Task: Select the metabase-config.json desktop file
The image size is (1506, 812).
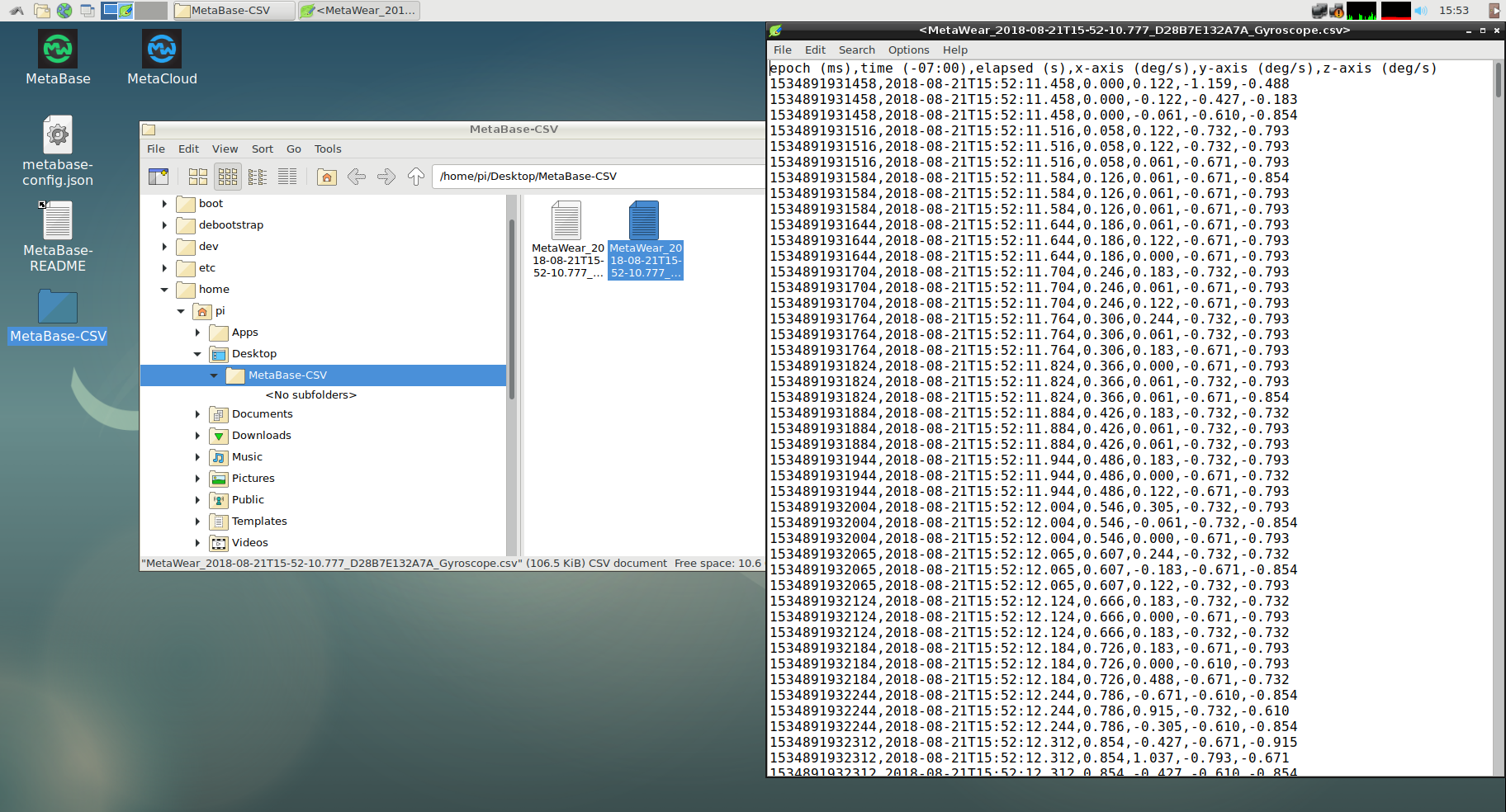Action: (58, 151)
